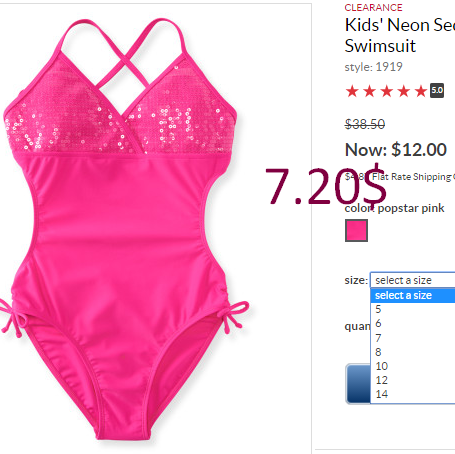Click the fifth red rating star
The image size is (455, 454).
pyautogui.click(x=421, y=91)
